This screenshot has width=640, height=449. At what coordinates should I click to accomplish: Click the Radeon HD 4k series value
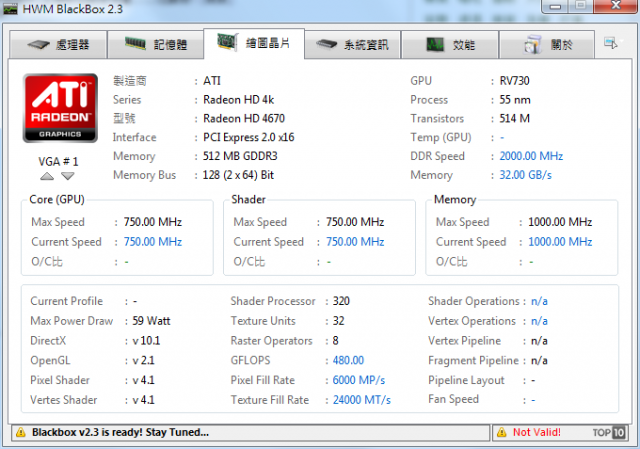(x=239, y=100)
